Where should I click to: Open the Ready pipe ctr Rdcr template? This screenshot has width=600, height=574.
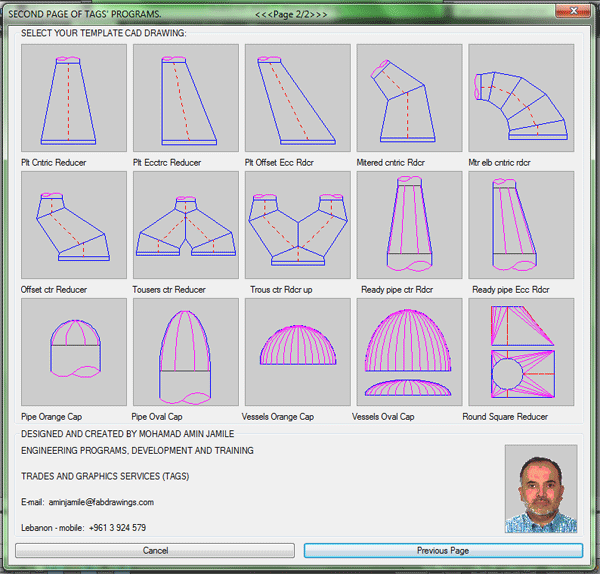pyautogui.click(x=409, y=225)
